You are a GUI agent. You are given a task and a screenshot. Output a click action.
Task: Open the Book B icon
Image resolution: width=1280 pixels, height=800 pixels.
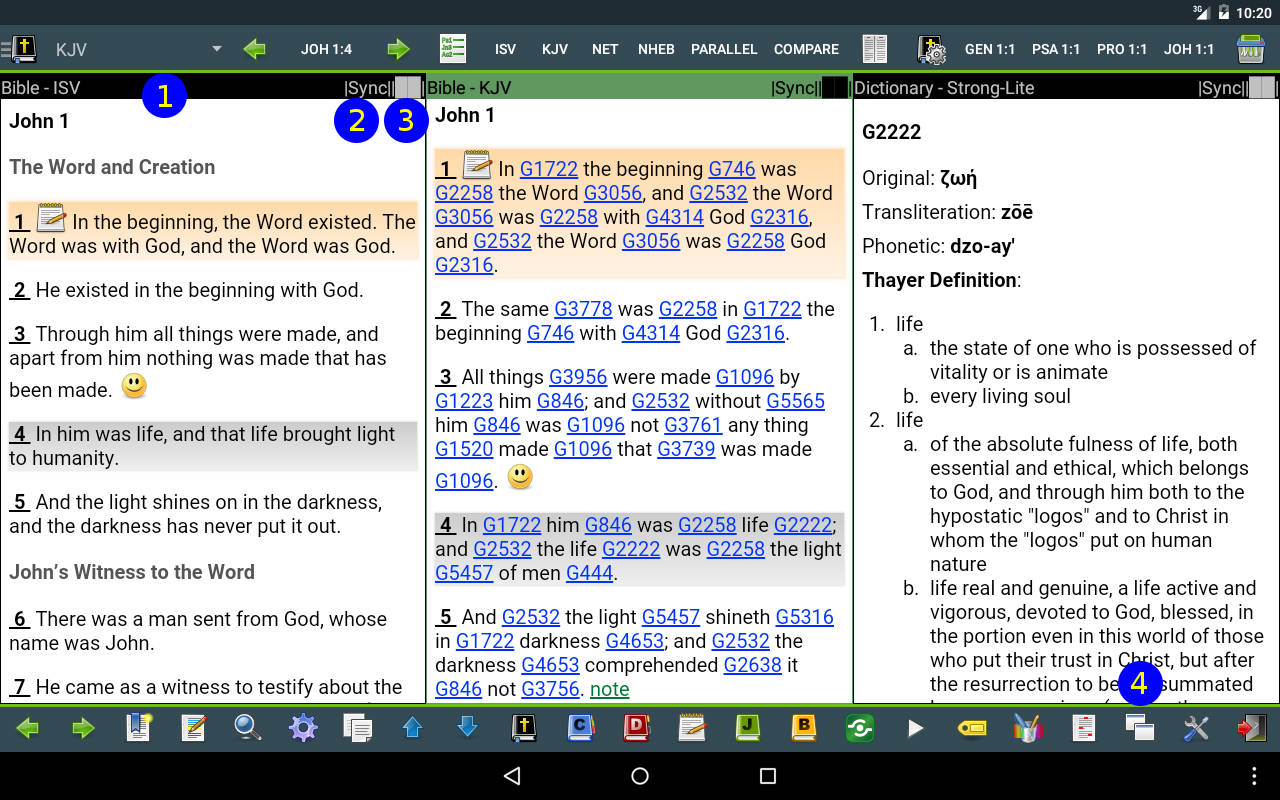tap(804, 728)
